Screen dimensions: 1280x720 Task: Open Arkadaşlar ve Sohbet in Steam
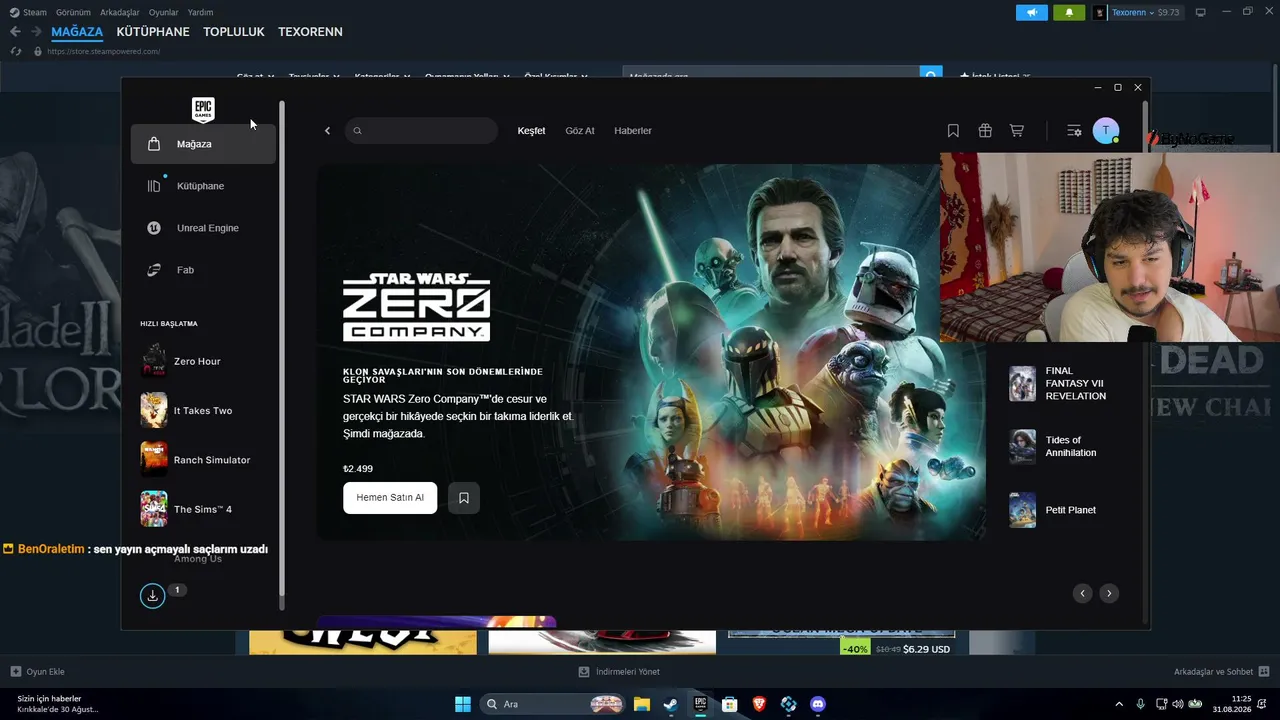tap(1222, 672)
